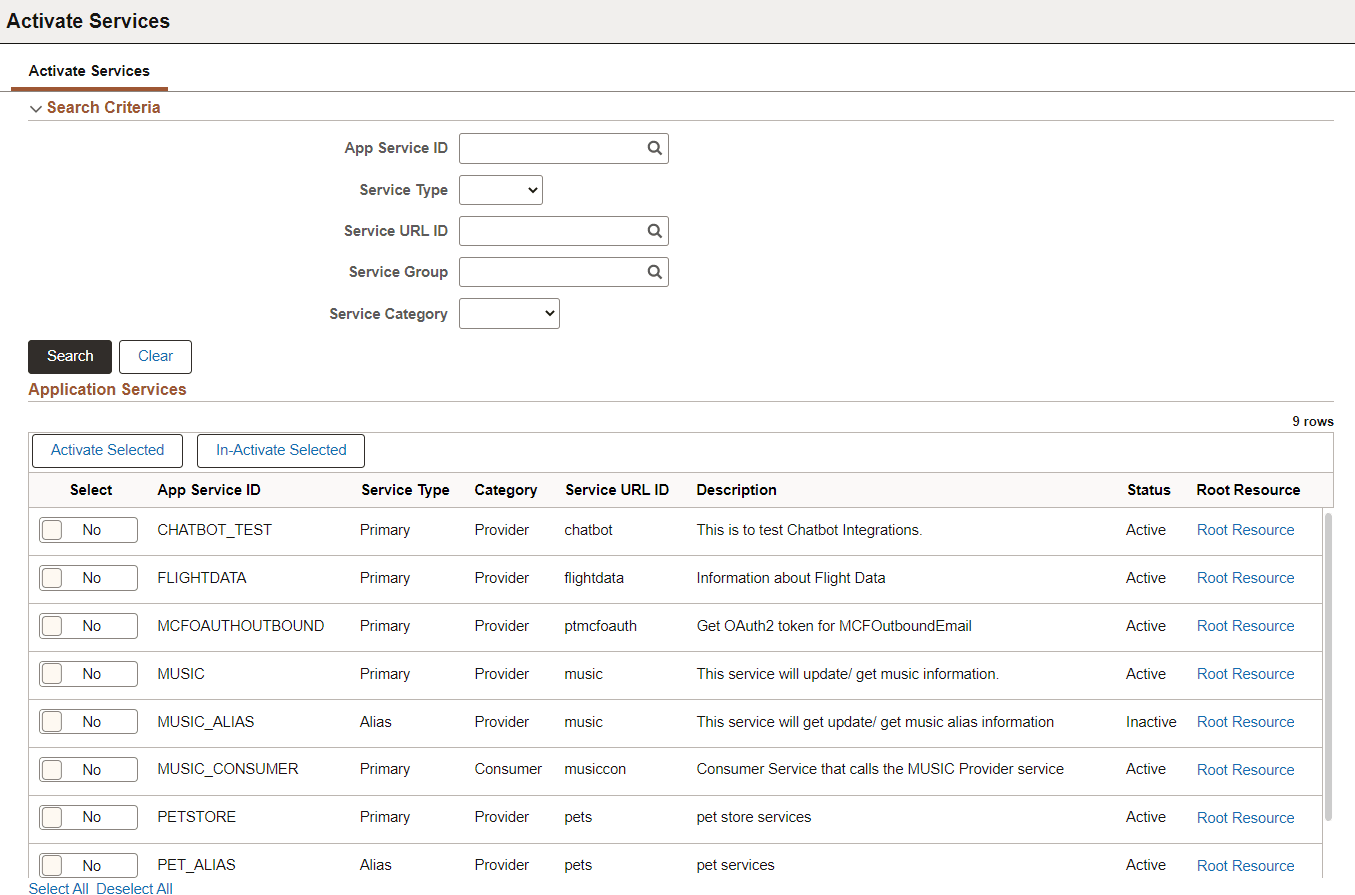Screen dimensions: 1355x895
Task: Open Root Resource for MUSIC_CONSUMER service
Action: [1245, 769]
